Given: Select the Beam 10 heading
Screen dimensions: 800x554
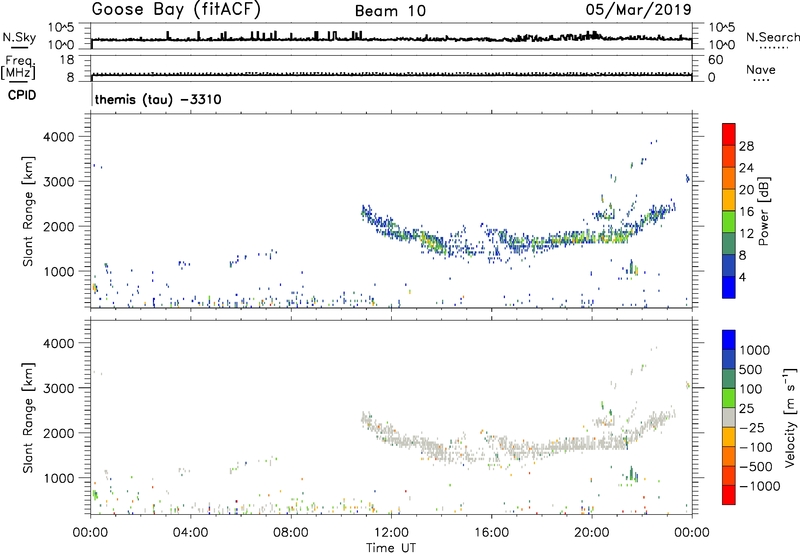Looking at the screenshot, I should click(x=390, y=11).
